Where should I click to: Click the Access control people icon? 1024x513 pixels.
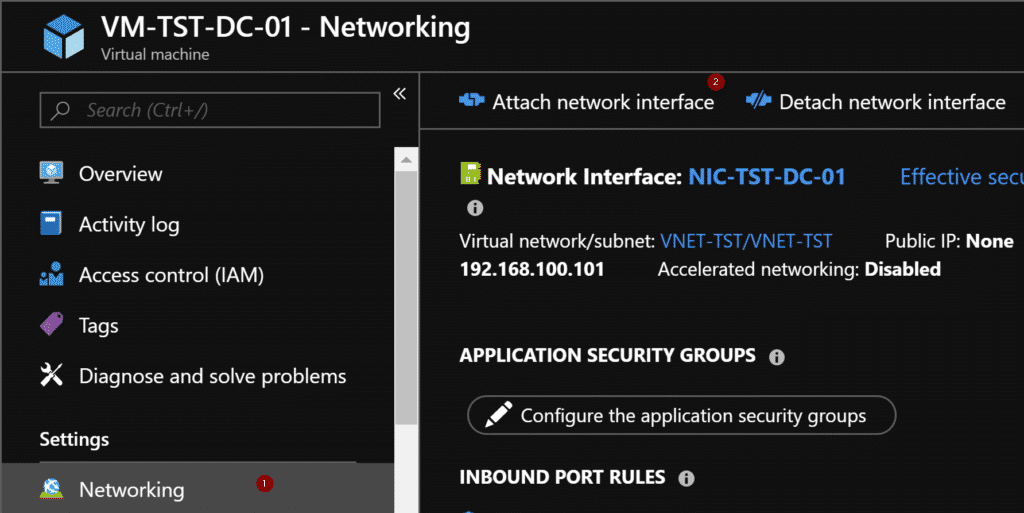(x=51, y=274)
